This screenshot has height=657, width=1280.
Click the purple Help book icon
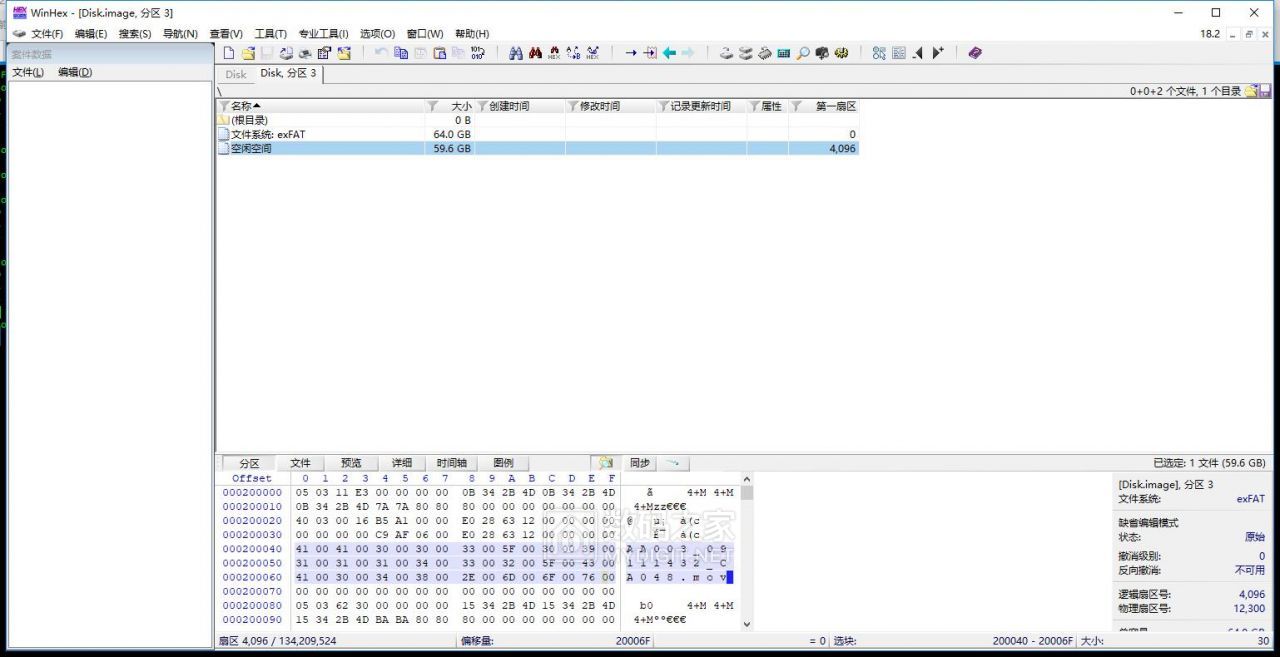(x=975, y=53)
